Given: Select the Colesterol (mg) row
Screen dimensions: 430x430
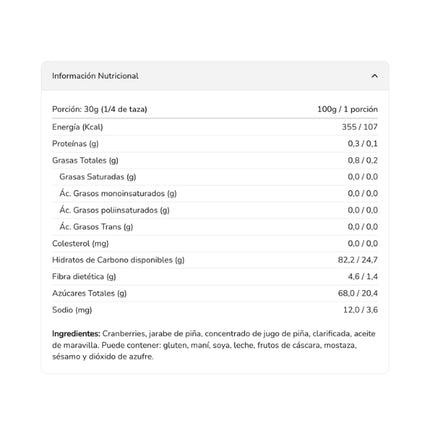Looking at the screenshot, I should click(x=215, y=244).
